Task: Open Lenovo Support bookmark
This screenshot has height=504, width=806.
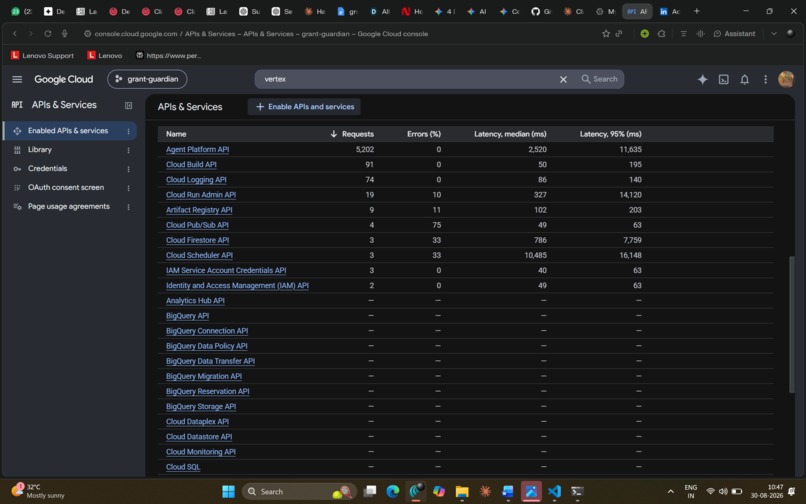Action: tap(43, 56)
